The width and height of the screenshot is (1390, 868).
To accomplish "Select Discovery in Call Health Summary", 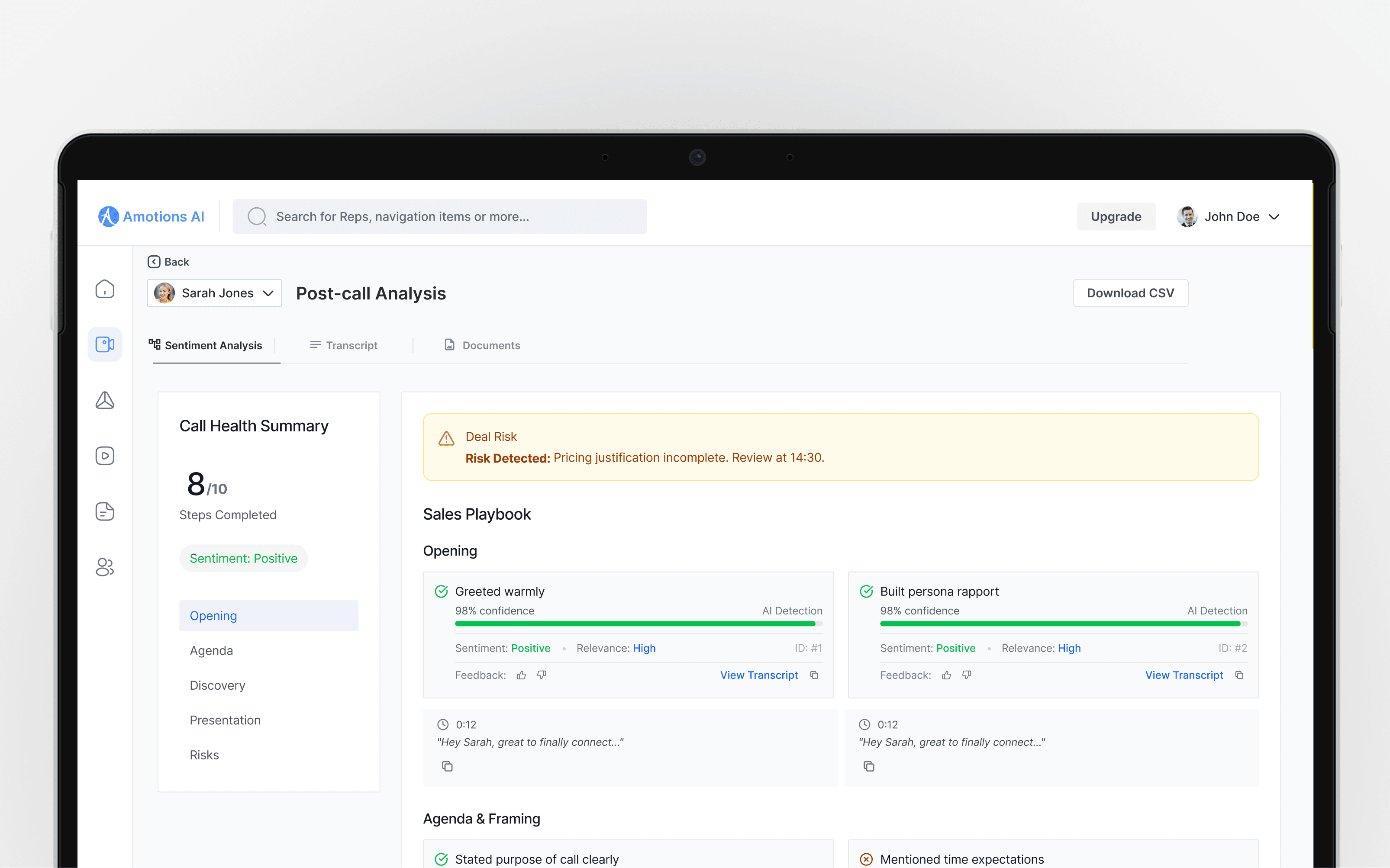I will click(x=218, y=685).
